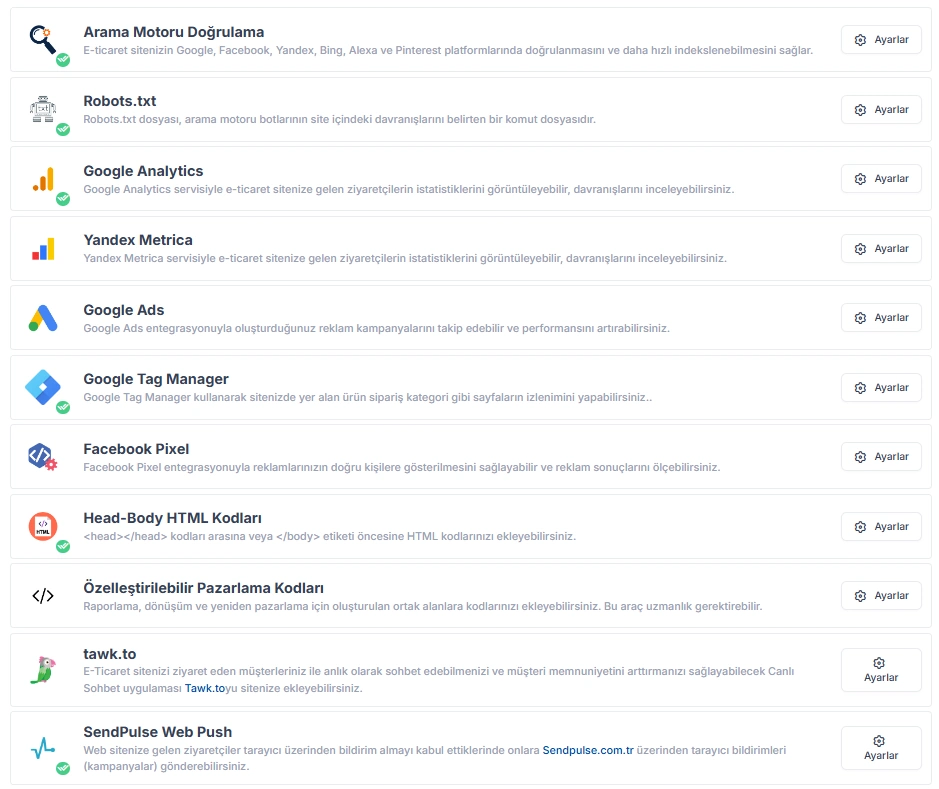Click the Robots.txt robot icon
The width and height of the screenshot is (939, 789).
(43, 109)
